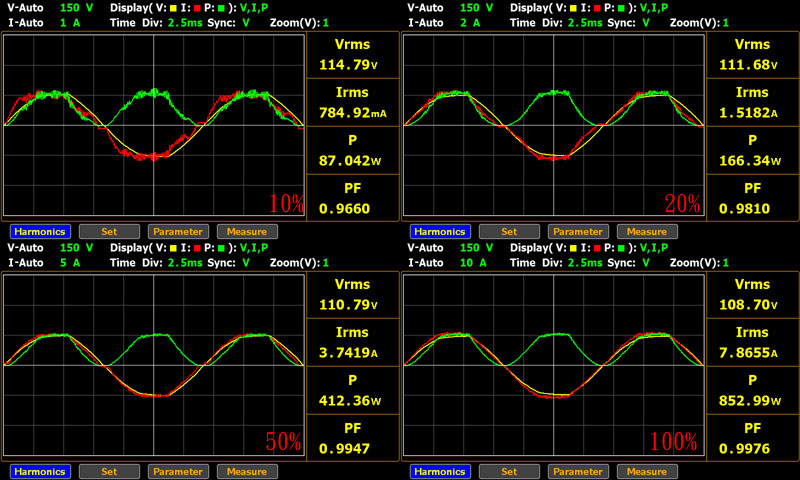Select the Irms reading 1.5182A

click(748, 113)
